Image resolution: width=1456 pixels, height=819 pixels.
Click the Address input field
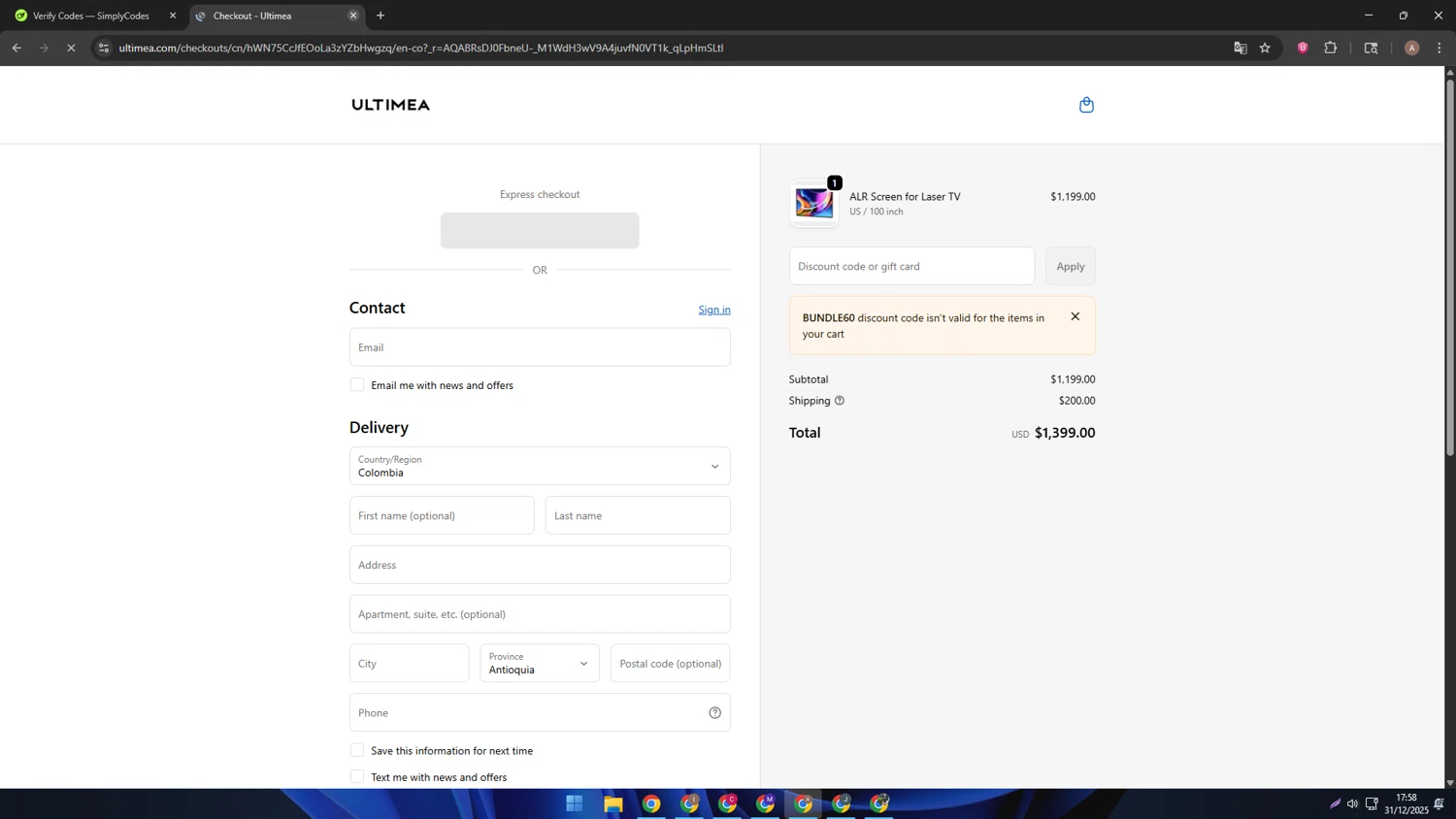[x=540, y=565]
